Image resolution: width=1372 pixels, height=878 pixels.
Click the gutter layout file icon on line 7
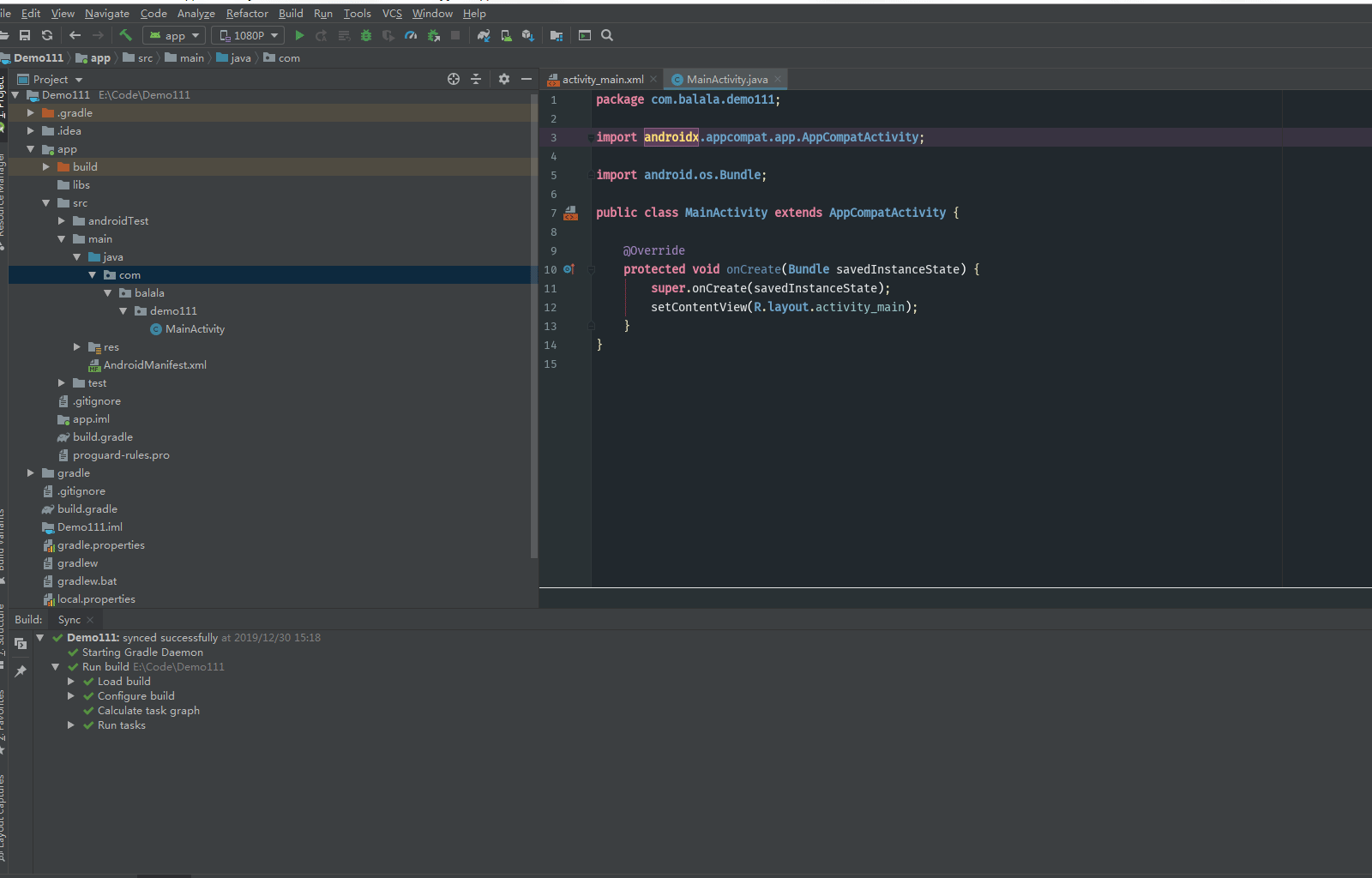570,213
